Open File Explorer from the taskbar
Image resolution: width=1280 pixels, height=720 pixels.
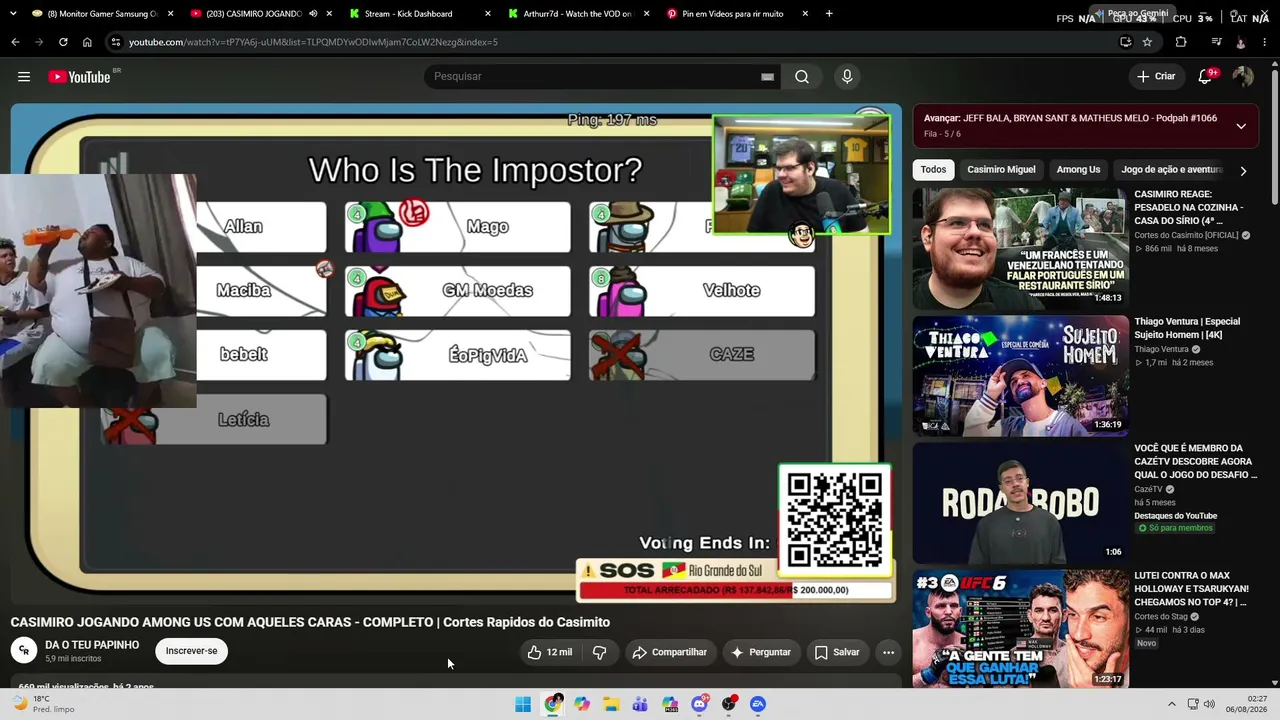coord(611,704)
